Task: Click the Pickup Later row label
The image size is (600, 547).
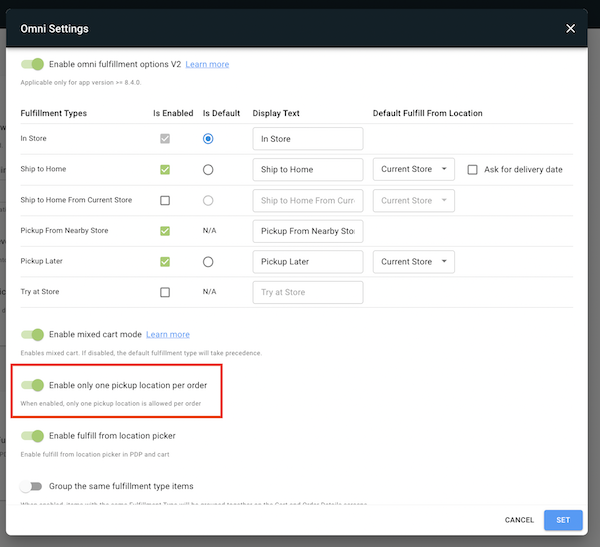Action: pyautogui.click(x=41, y=261)
